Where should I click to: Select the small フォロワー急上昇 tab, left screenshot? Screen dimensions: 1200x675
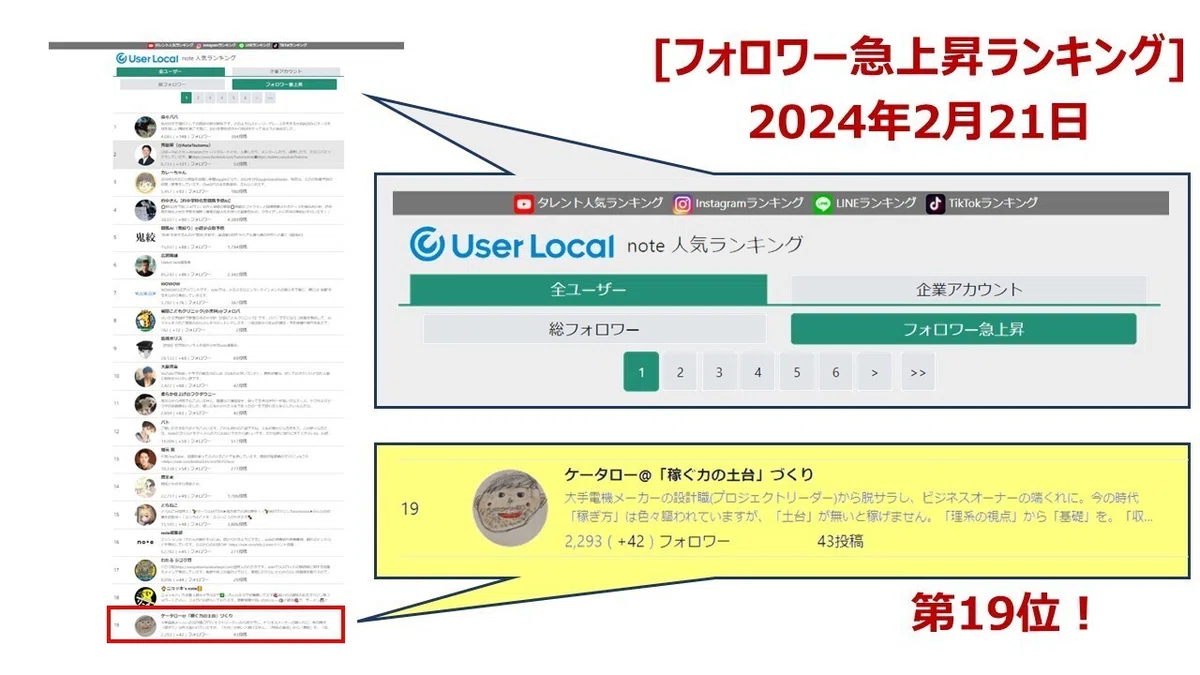[x=285, y=85]
